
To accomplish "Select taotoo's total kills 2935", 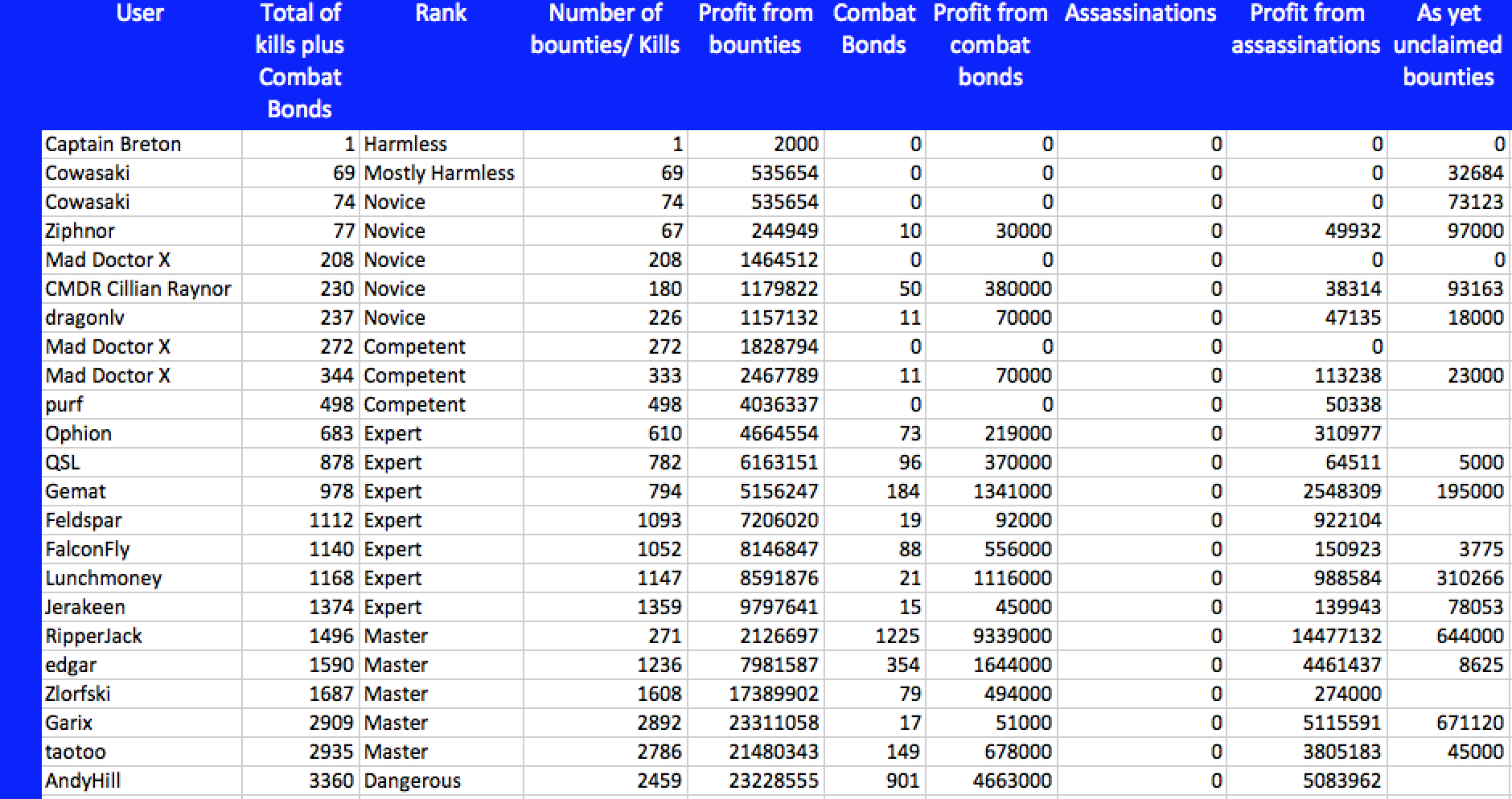I will click(301, 752).
